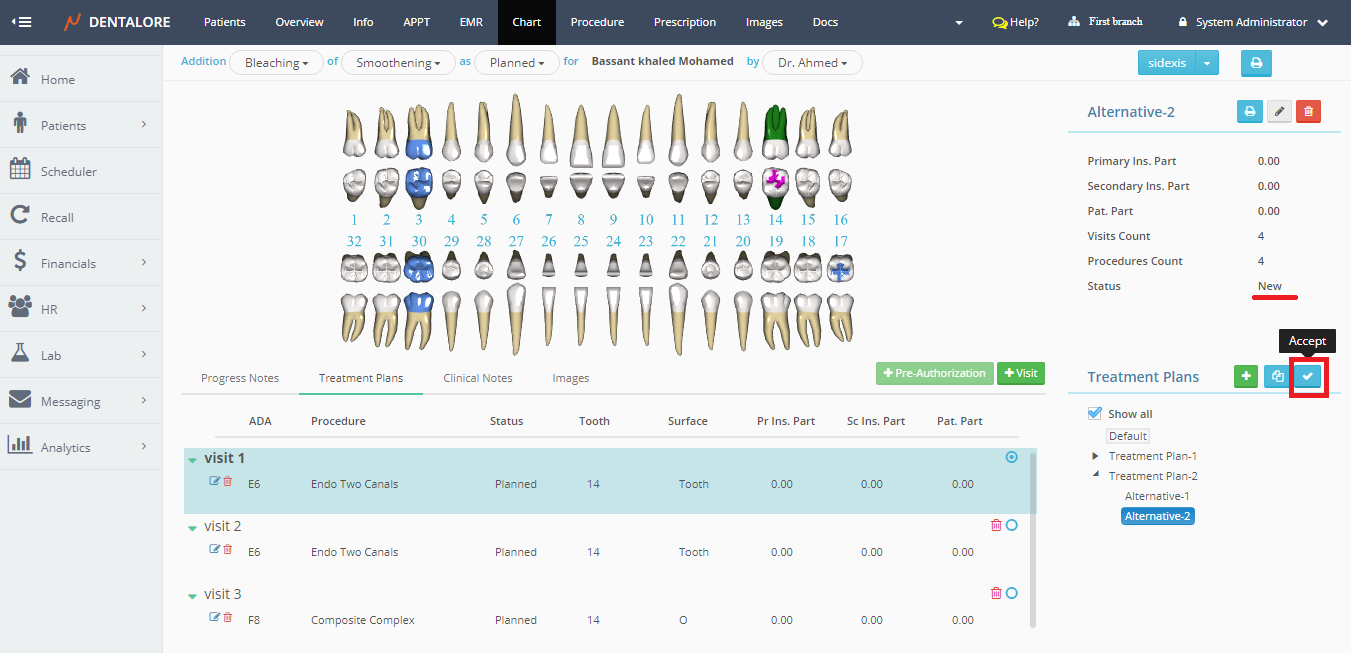Add a new treatment plan with the green plus icon
The height and width of the screenshot is (653, 1351).
1246,377
